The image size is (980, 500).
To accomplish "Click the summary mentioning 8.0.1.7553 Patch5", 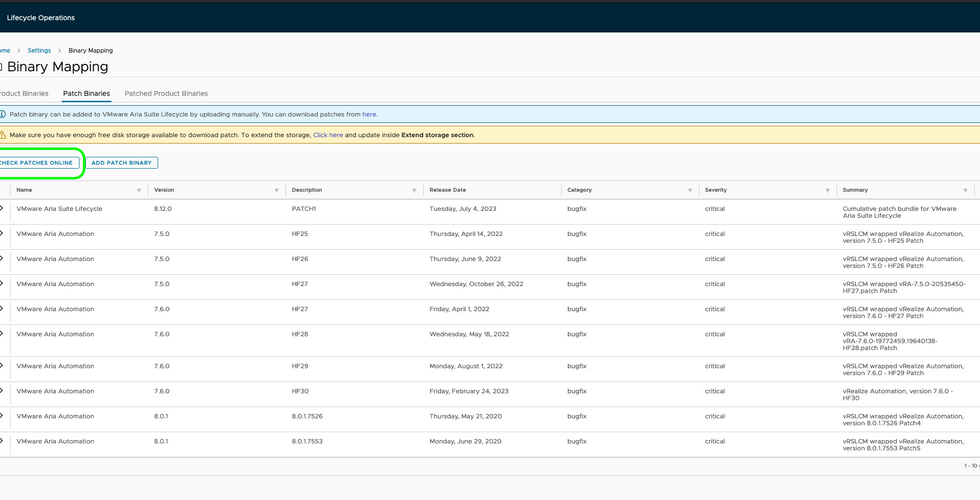I will [x=903, y=444].
